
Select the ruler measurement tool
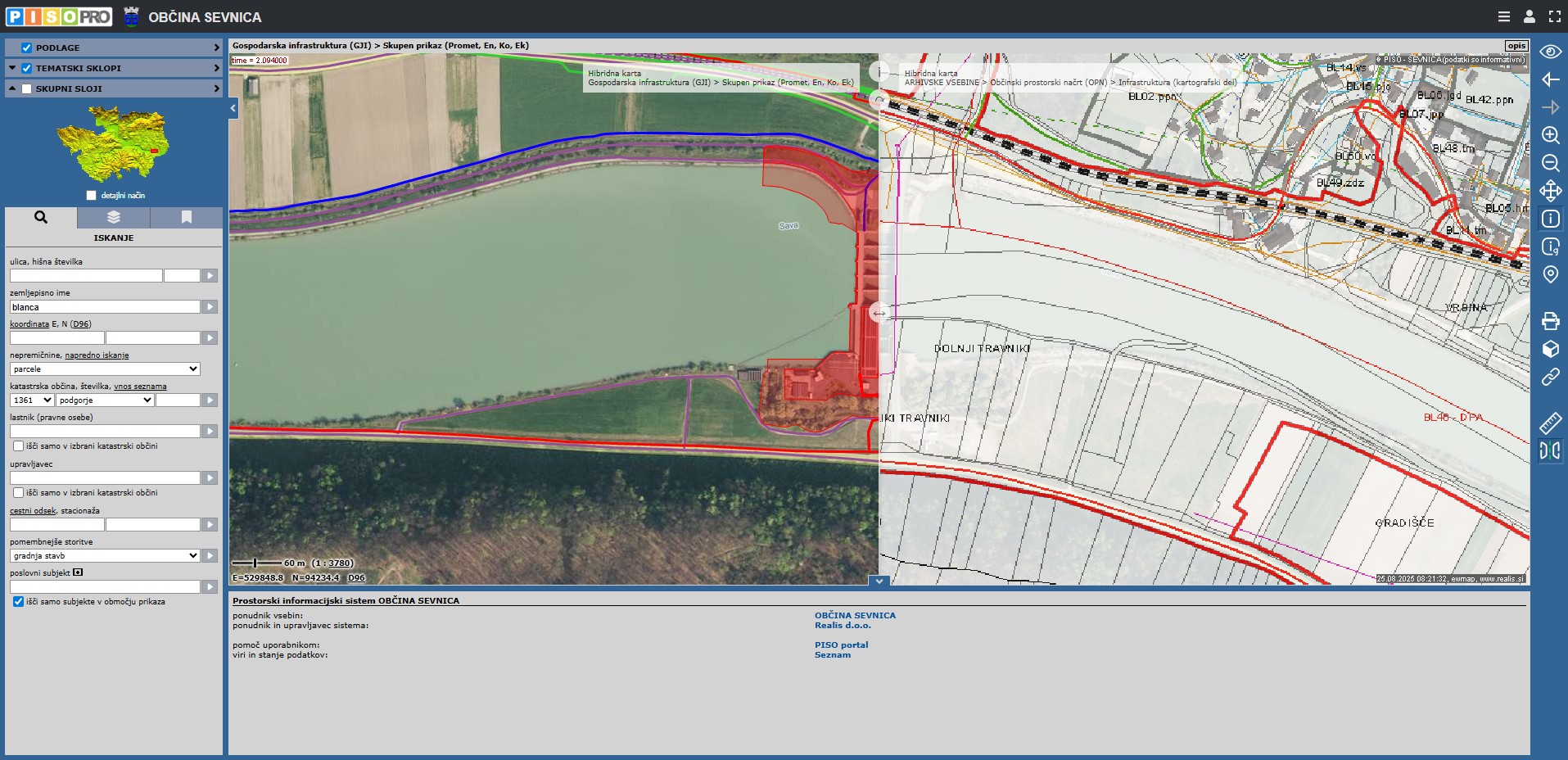[x=1550, y=423]
